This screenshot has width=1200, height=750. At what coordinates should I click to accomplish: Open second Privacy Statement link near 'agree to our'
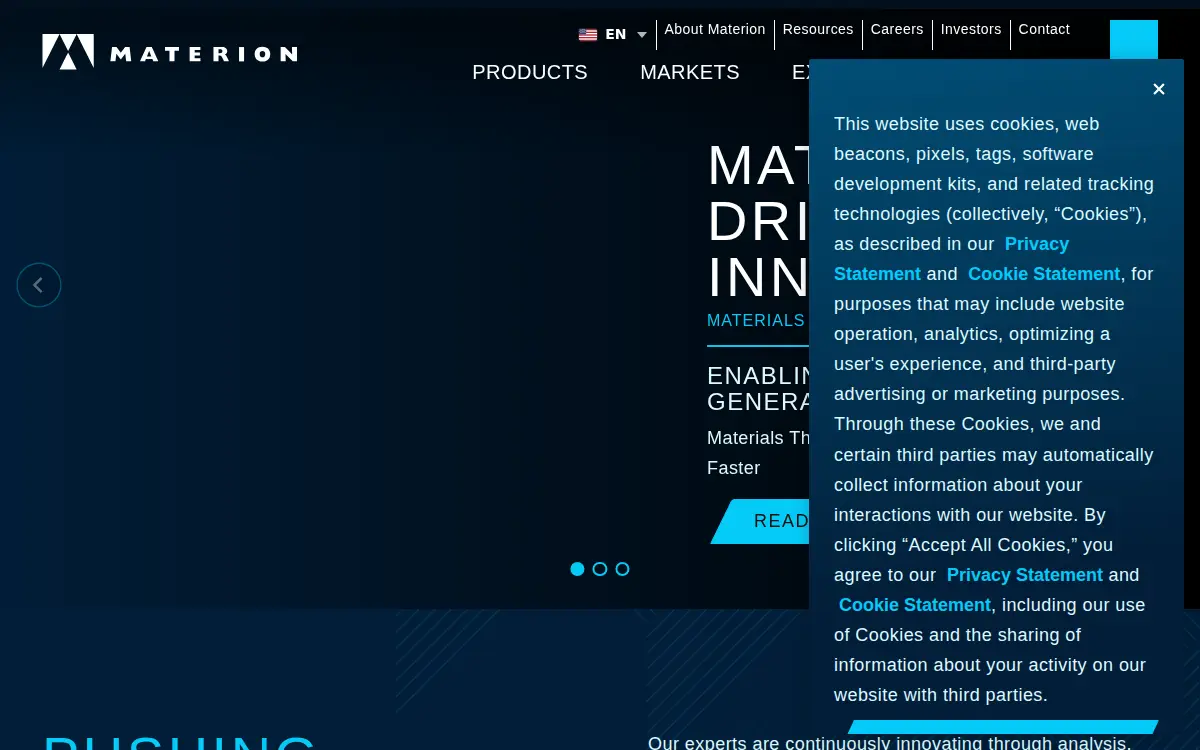pyautogui.click(x=1025, y=575)
